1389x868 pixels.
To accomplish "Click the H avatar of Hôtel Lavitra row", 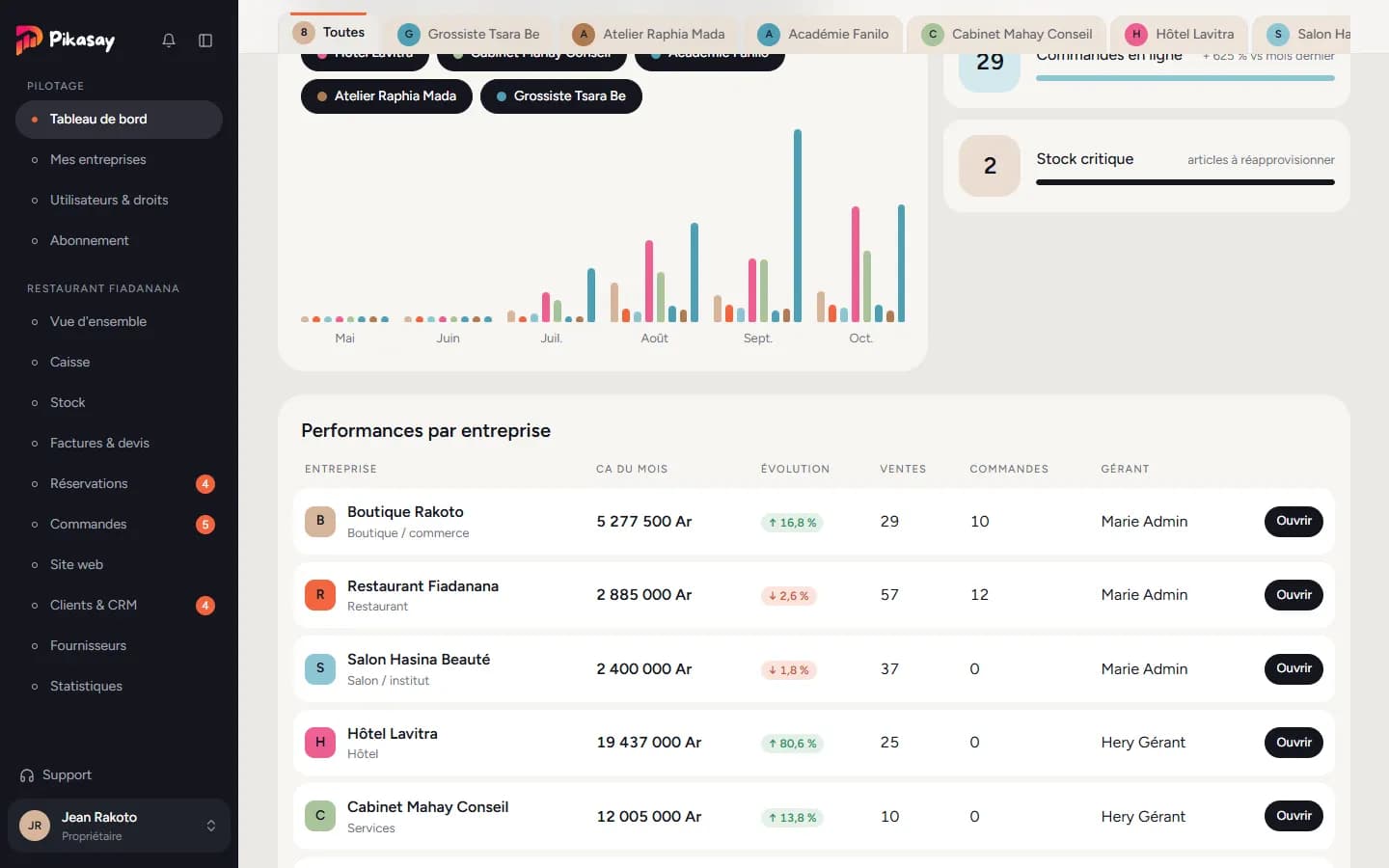I will [x=320, y=743].
